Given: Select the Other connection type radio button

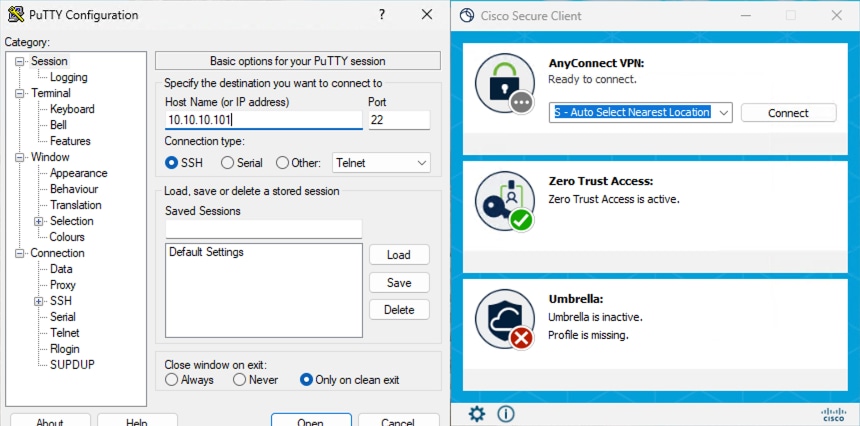Looking at the screenshot, I should pos(282,163).
